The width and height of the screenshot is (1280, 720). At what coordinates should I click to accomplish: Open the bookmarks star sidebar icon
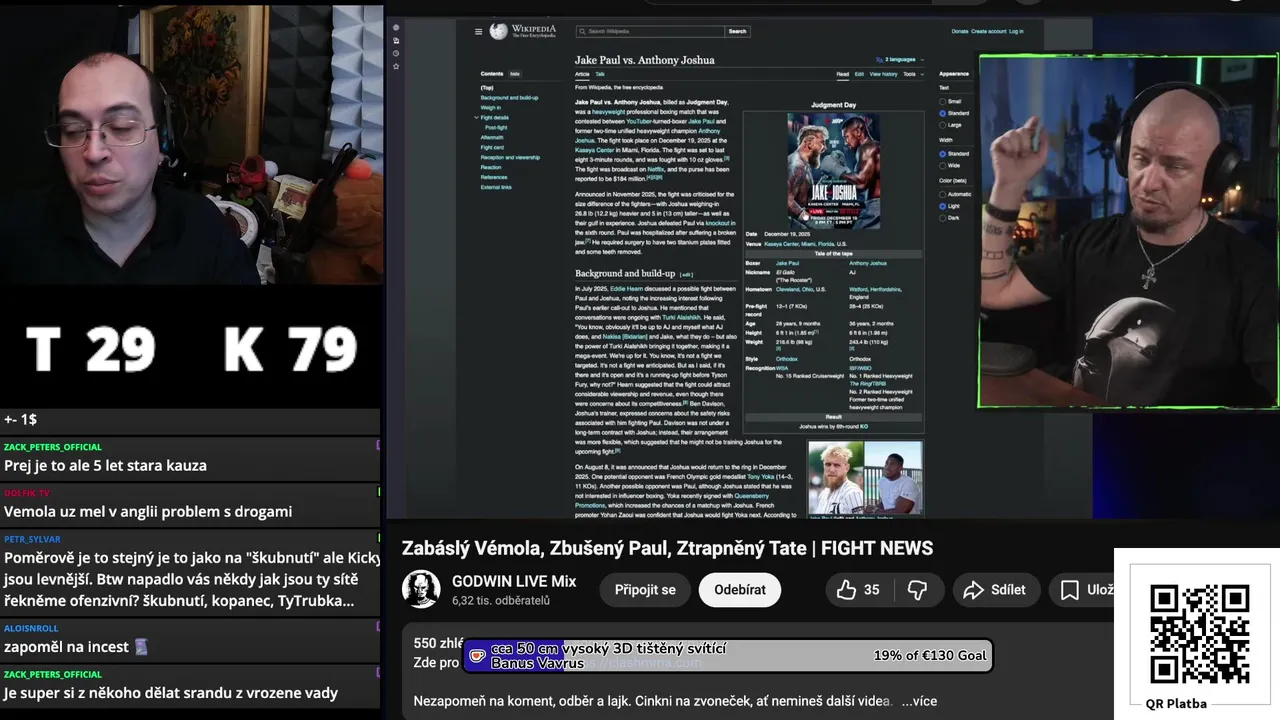coord(396,67)
